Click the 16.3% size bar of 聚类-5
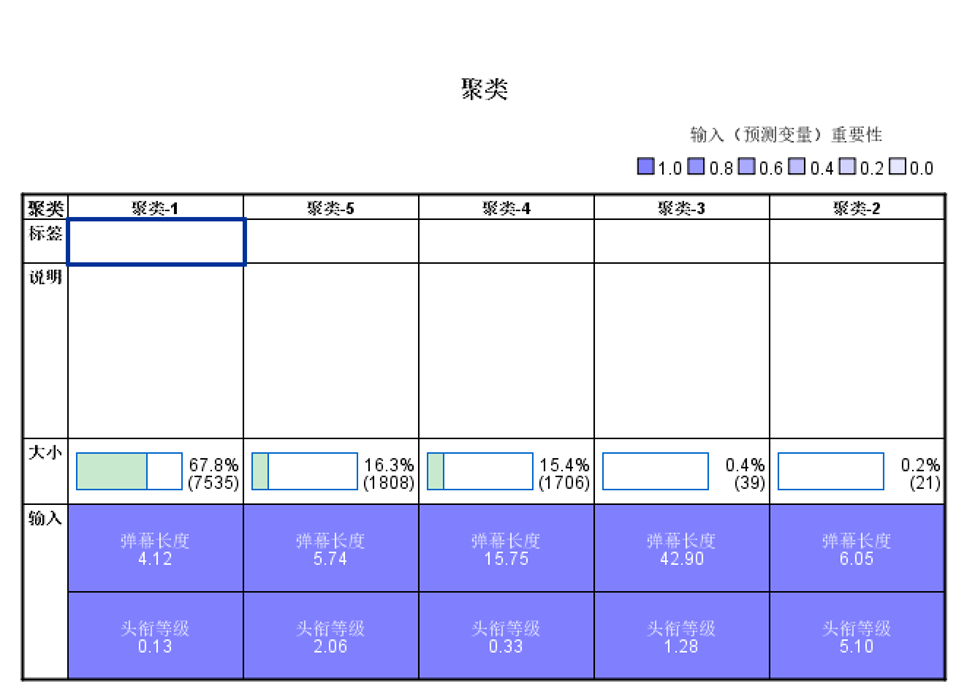Viewport: 975px width, 700px height. point(305,471)
